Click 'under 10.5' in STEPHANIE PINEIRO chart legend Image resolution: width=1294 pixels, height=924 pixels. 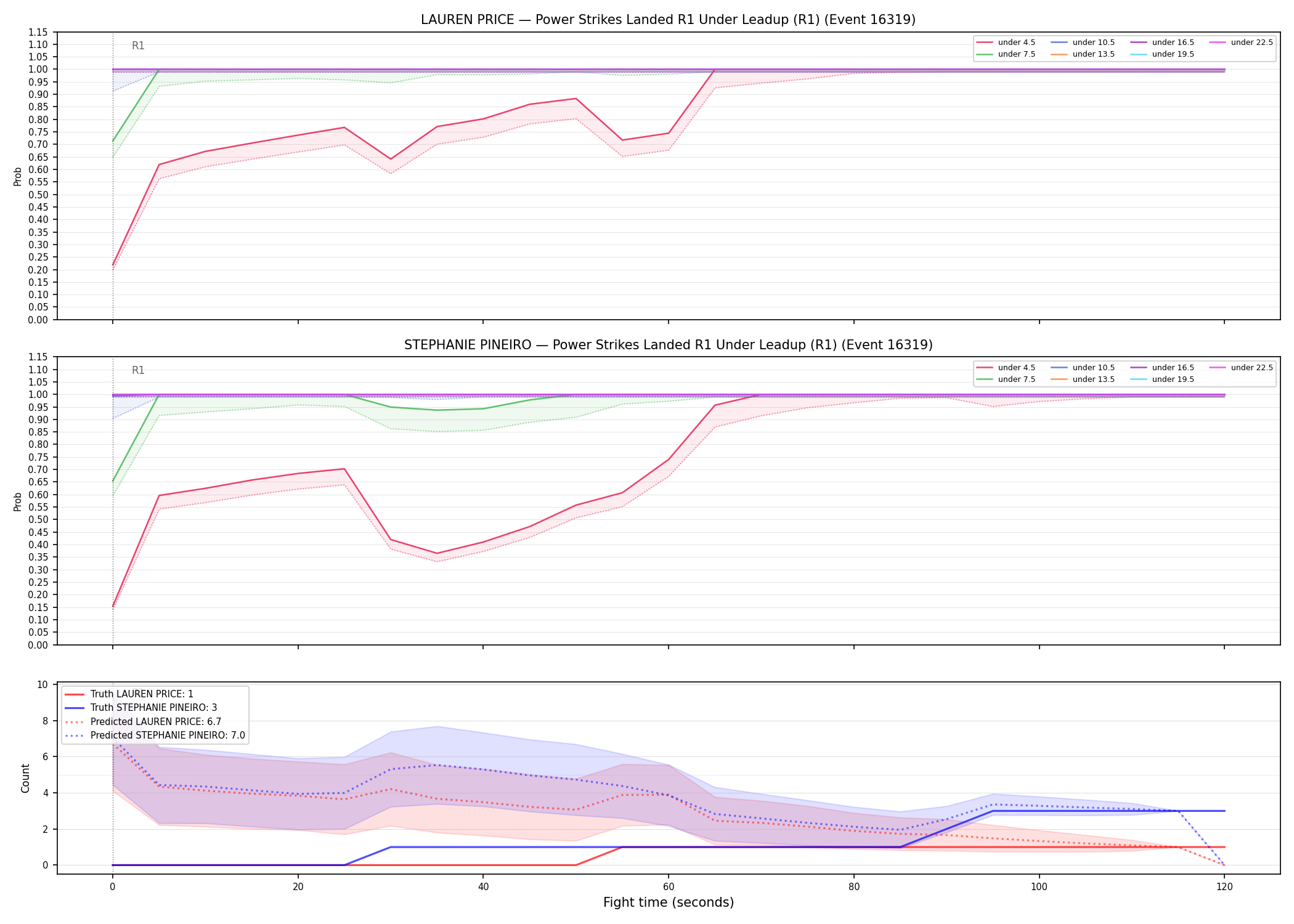point(1083,368)
